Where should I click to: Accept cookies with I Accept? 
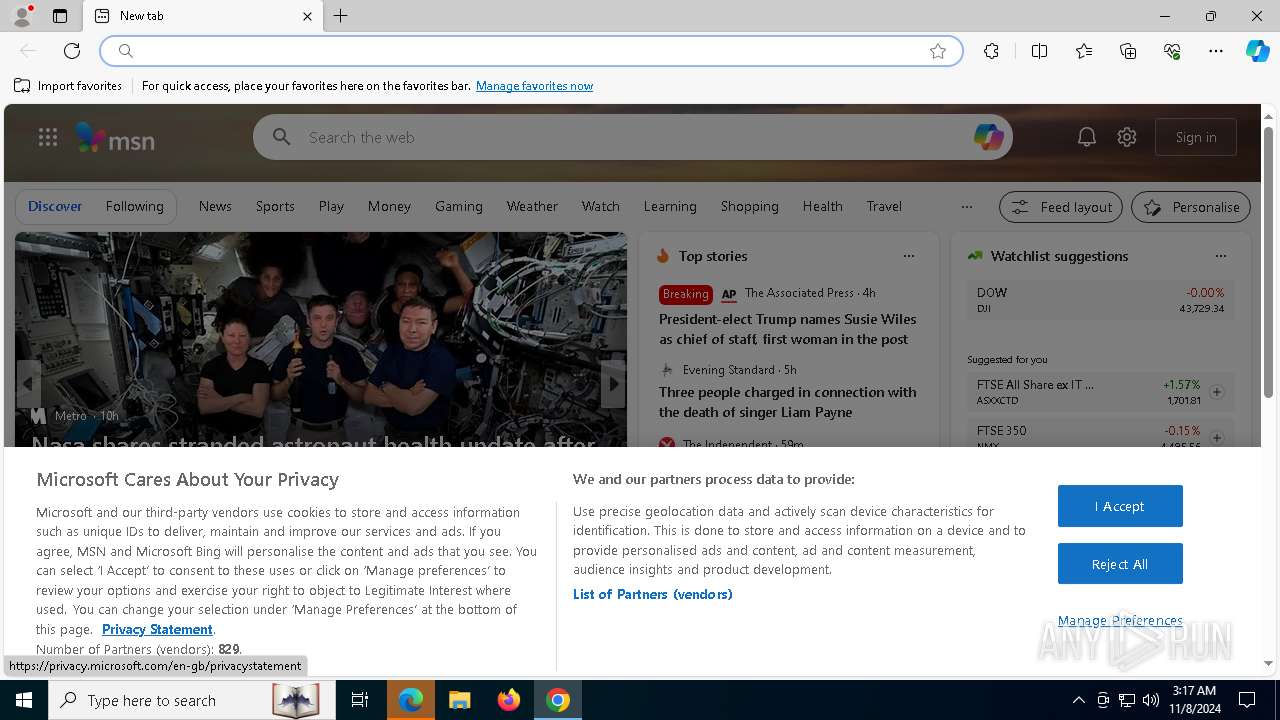(x=1120, y=506)
